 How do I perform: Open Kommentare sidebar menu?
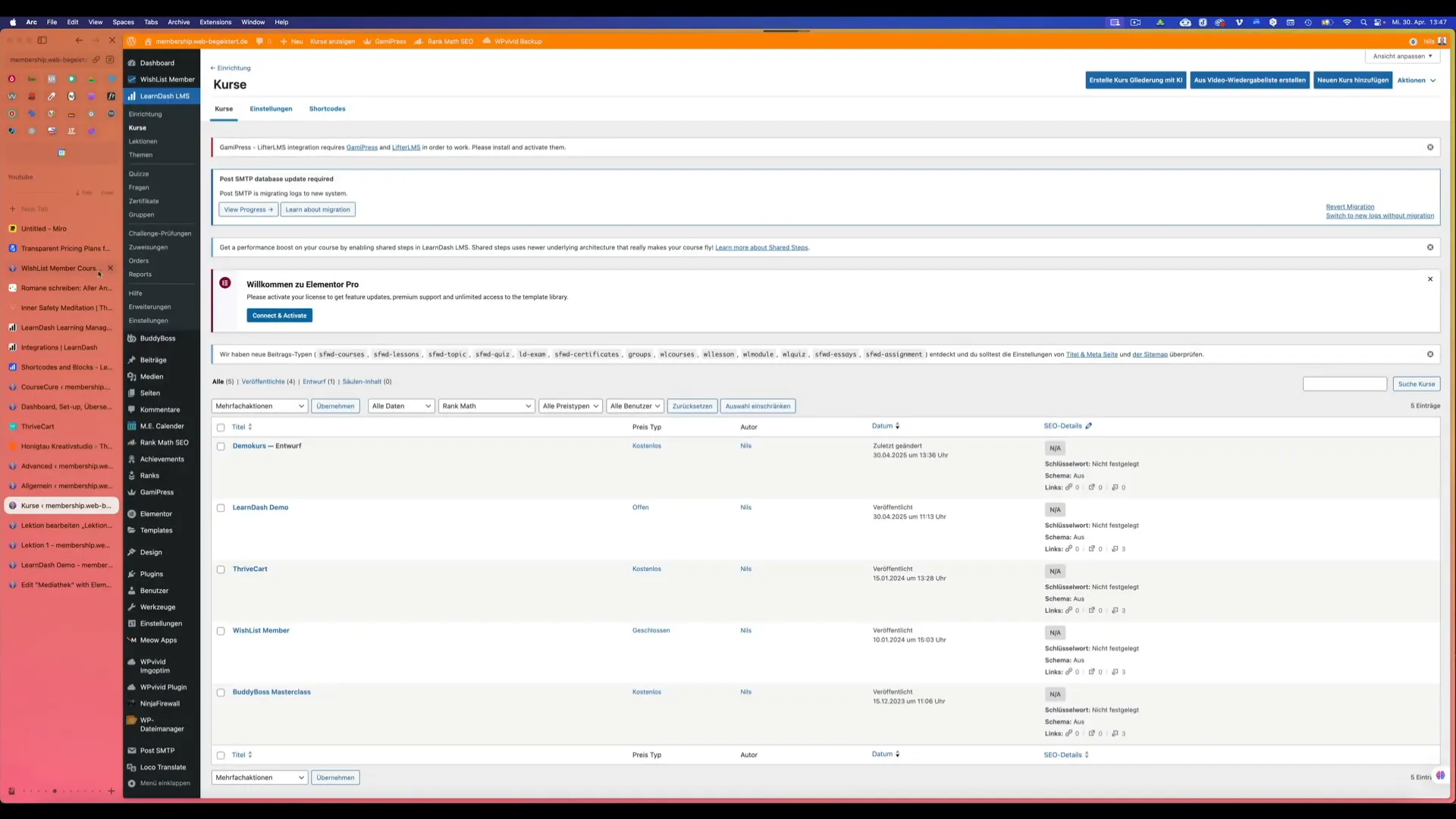coord(160,409)
